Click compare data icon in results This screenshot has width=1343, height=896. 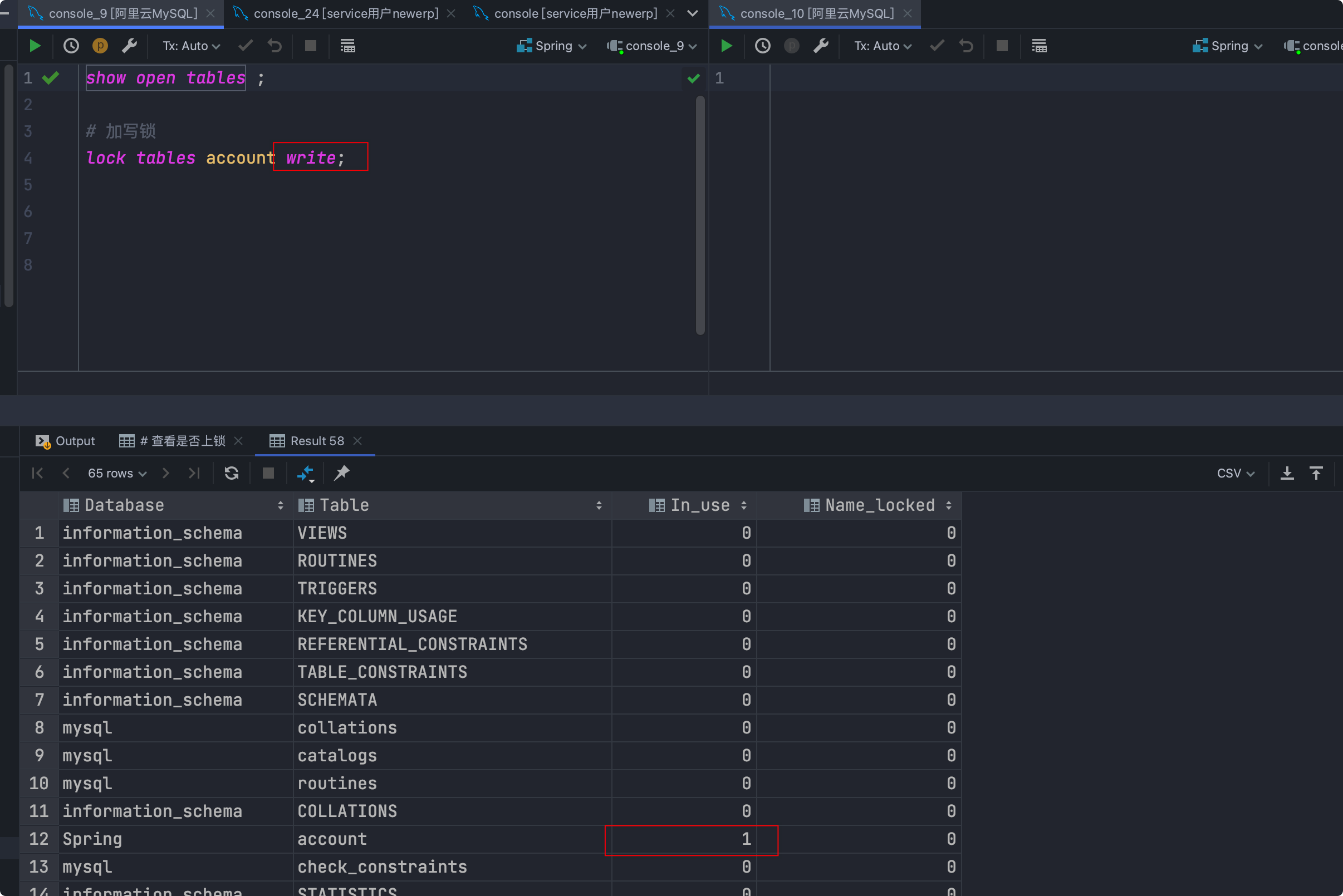(x=306, y=473)
